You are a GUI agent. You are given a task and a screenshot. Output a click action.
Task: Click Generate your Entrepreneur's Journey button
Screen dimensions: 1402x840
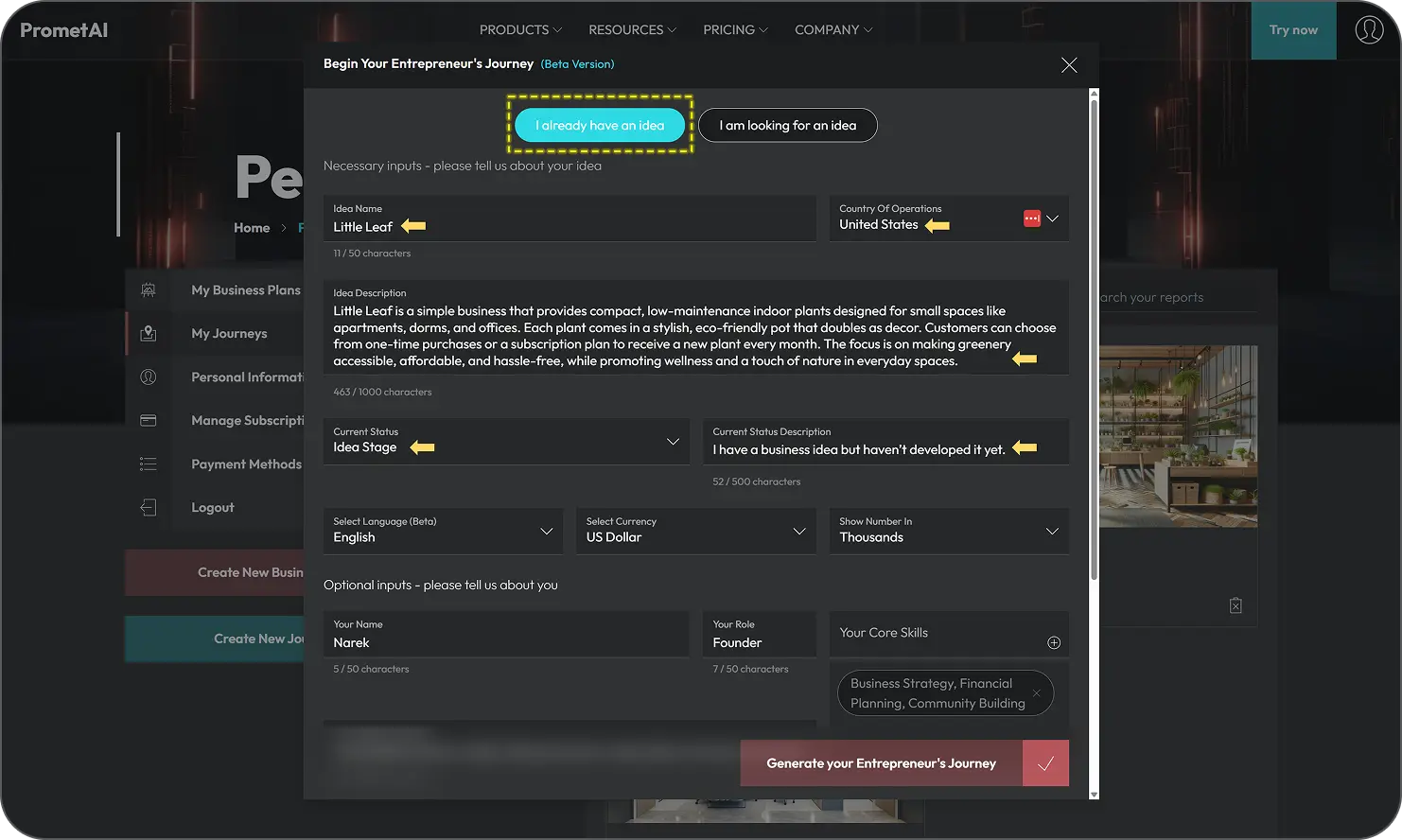pyautogui.click(x=881, y=763)
